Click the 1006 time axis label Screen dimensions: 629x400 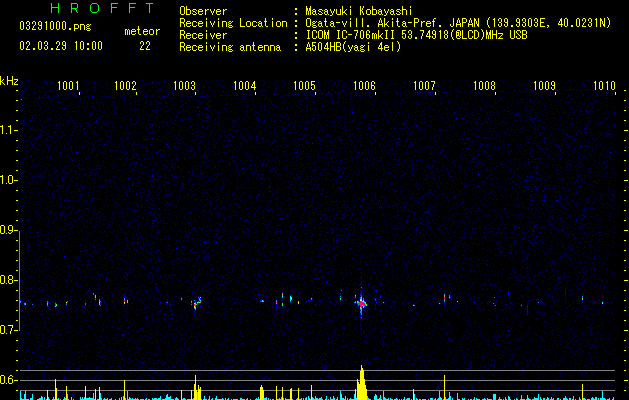[364, 85]
